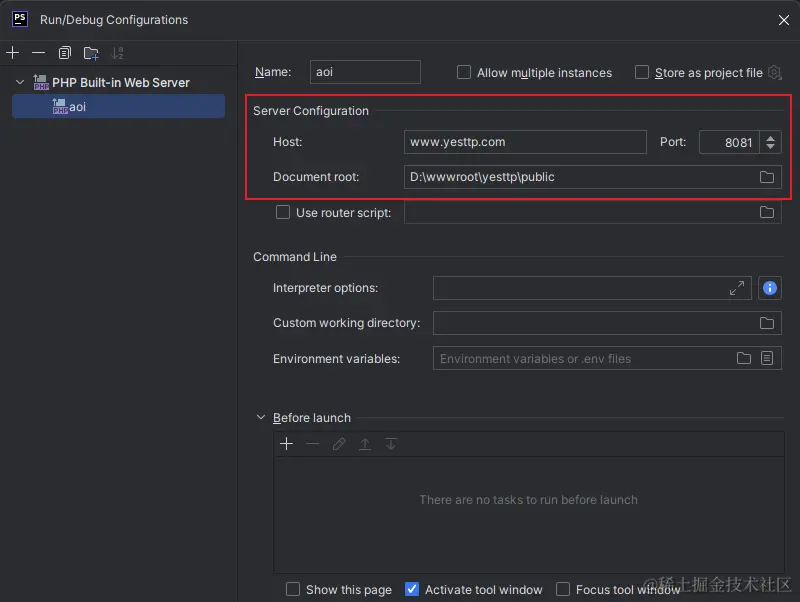Enable Use router script
The height and width of the screenshot is (602, 800).
[283, 212]
